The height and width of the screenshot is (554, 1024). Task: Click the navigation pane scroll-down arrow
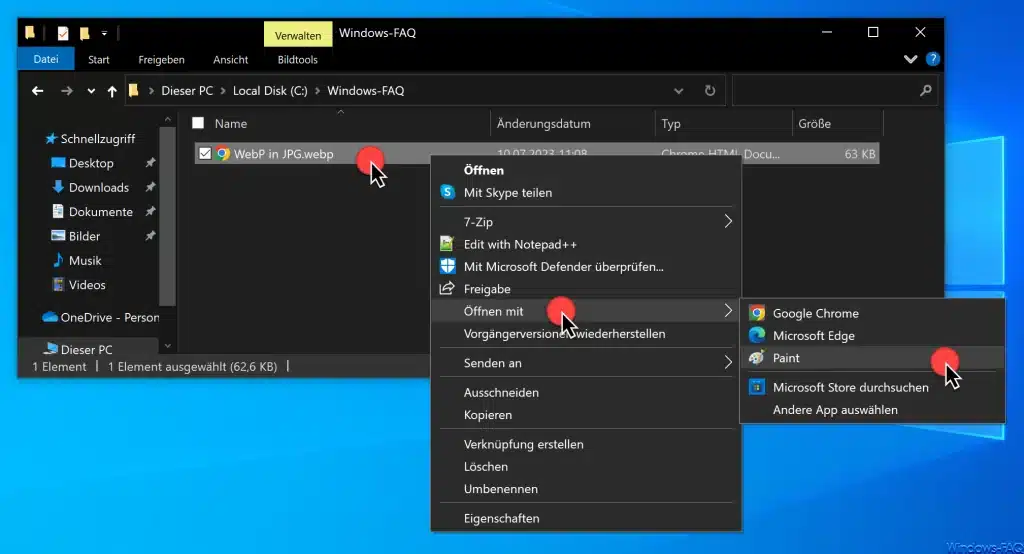click(168, 346)
